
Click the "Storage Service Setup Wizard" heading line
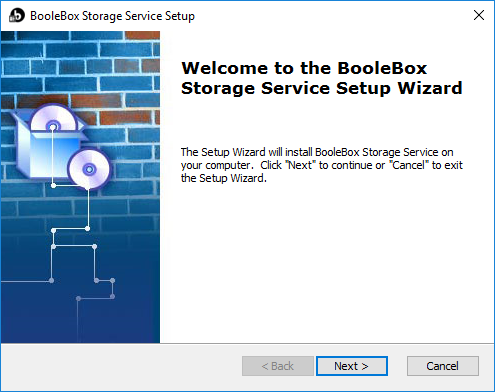[x=322, y=89]
